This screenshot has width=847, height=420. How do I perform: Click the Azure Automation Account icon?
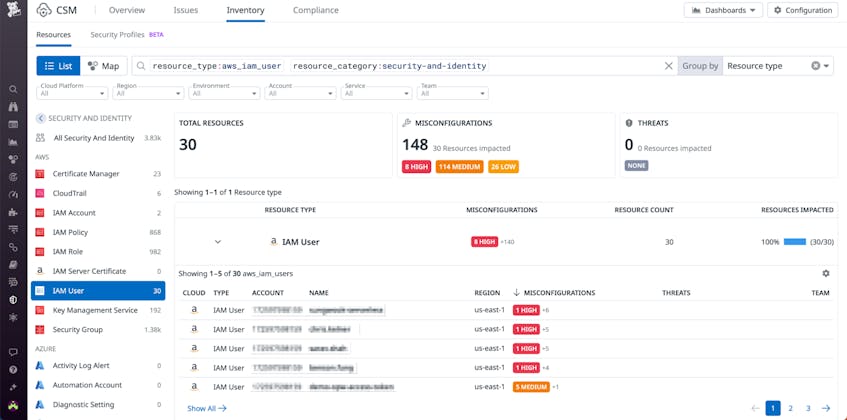39,385
